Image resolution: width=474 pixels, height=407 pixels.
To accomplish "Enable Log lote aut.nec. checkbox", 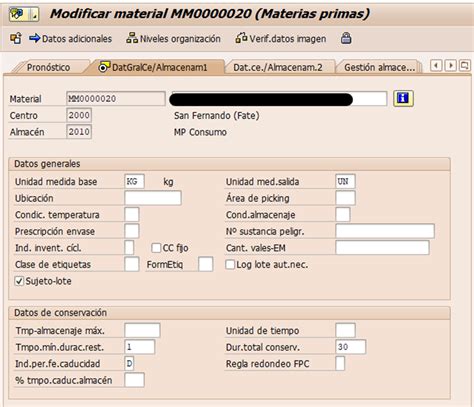I will click(x=230, y=264).
